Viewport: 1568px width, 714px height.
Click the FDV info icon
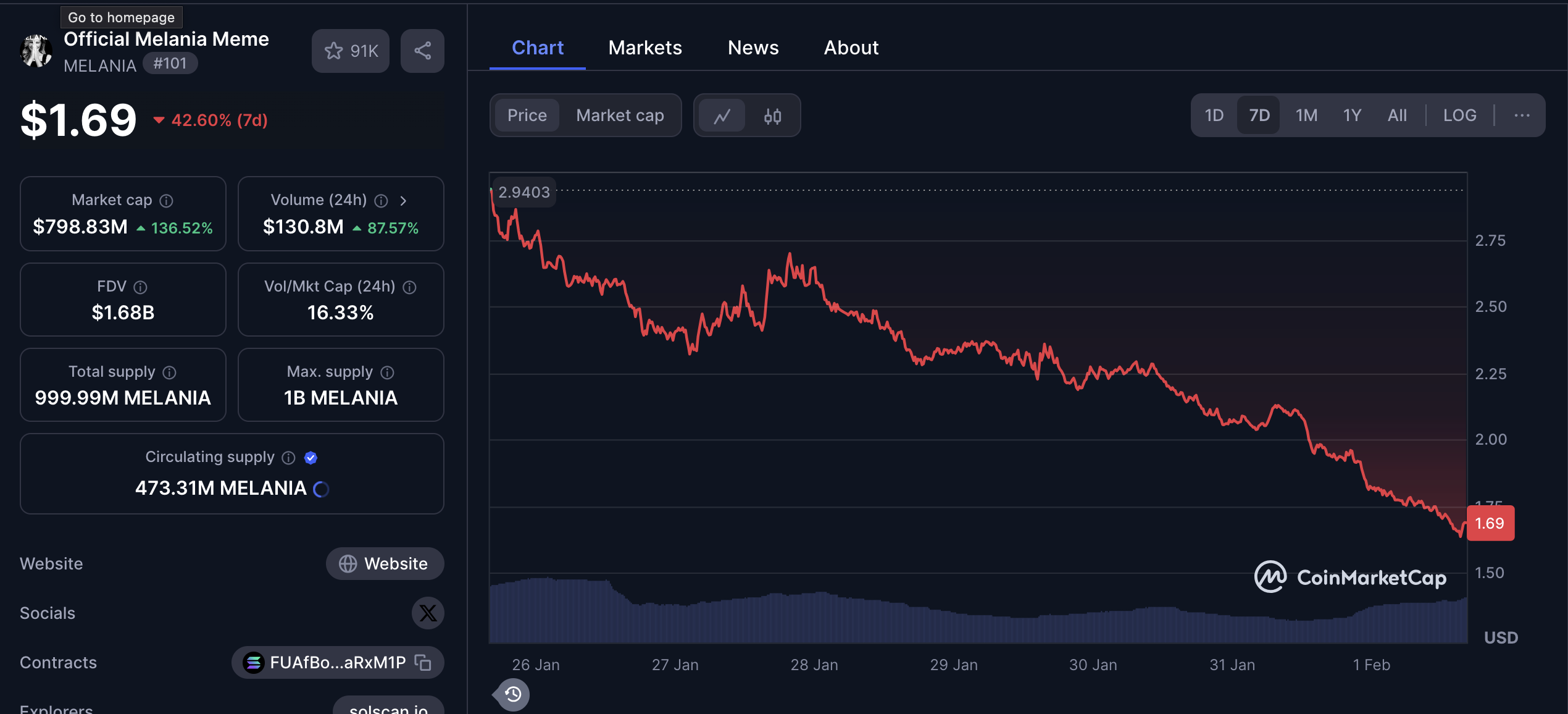(x=140, y=287)
